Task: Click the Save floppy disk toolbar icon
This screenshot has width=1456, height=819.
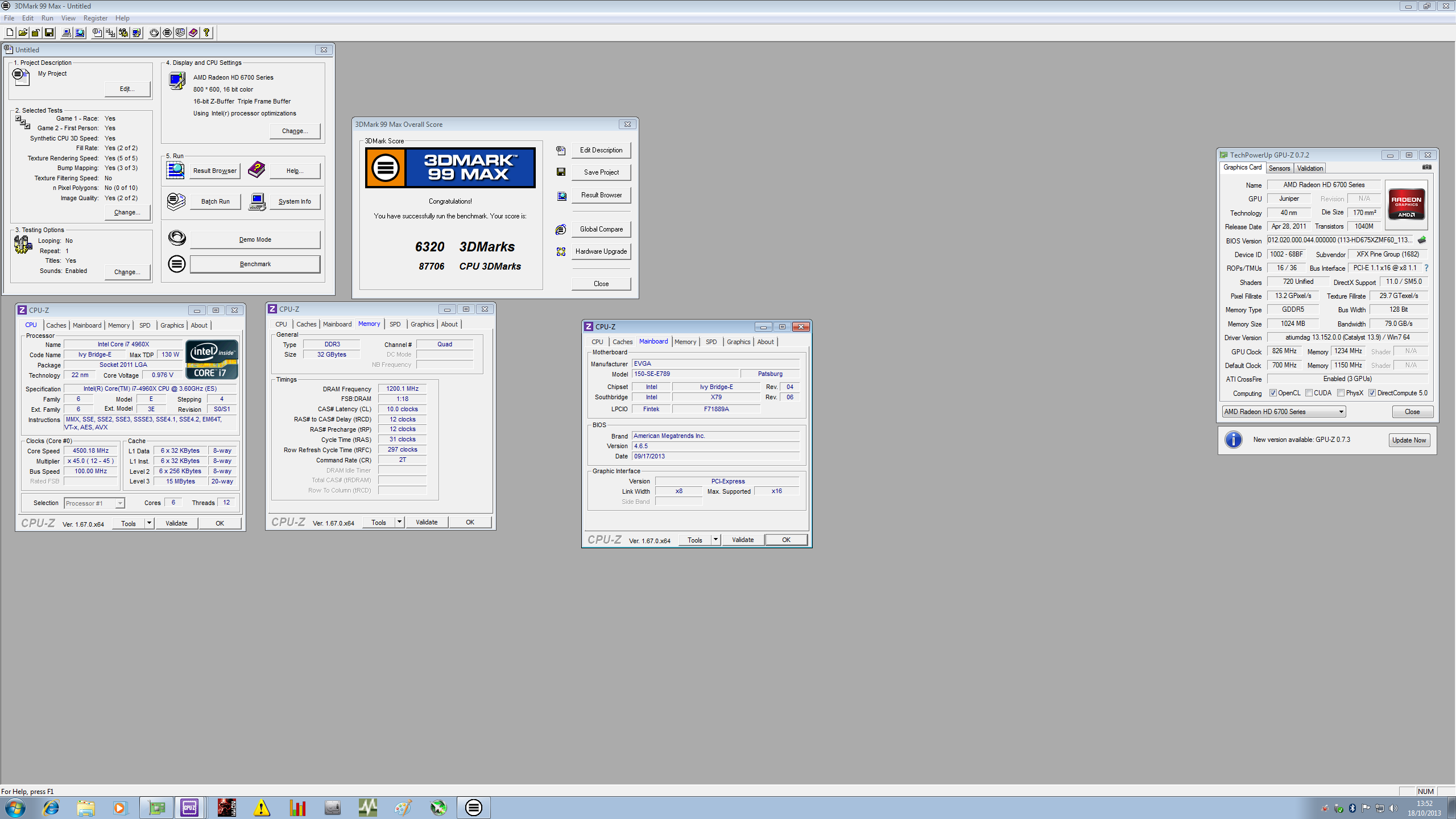Action: point(49,32)
